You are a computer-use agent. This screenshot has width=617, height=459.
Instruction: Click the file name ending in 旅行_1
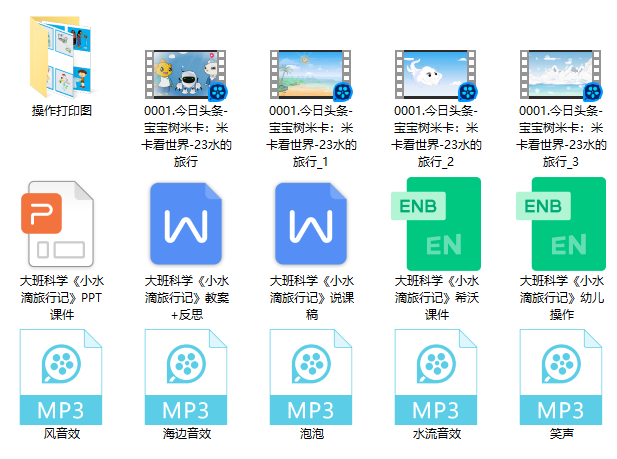311,136
